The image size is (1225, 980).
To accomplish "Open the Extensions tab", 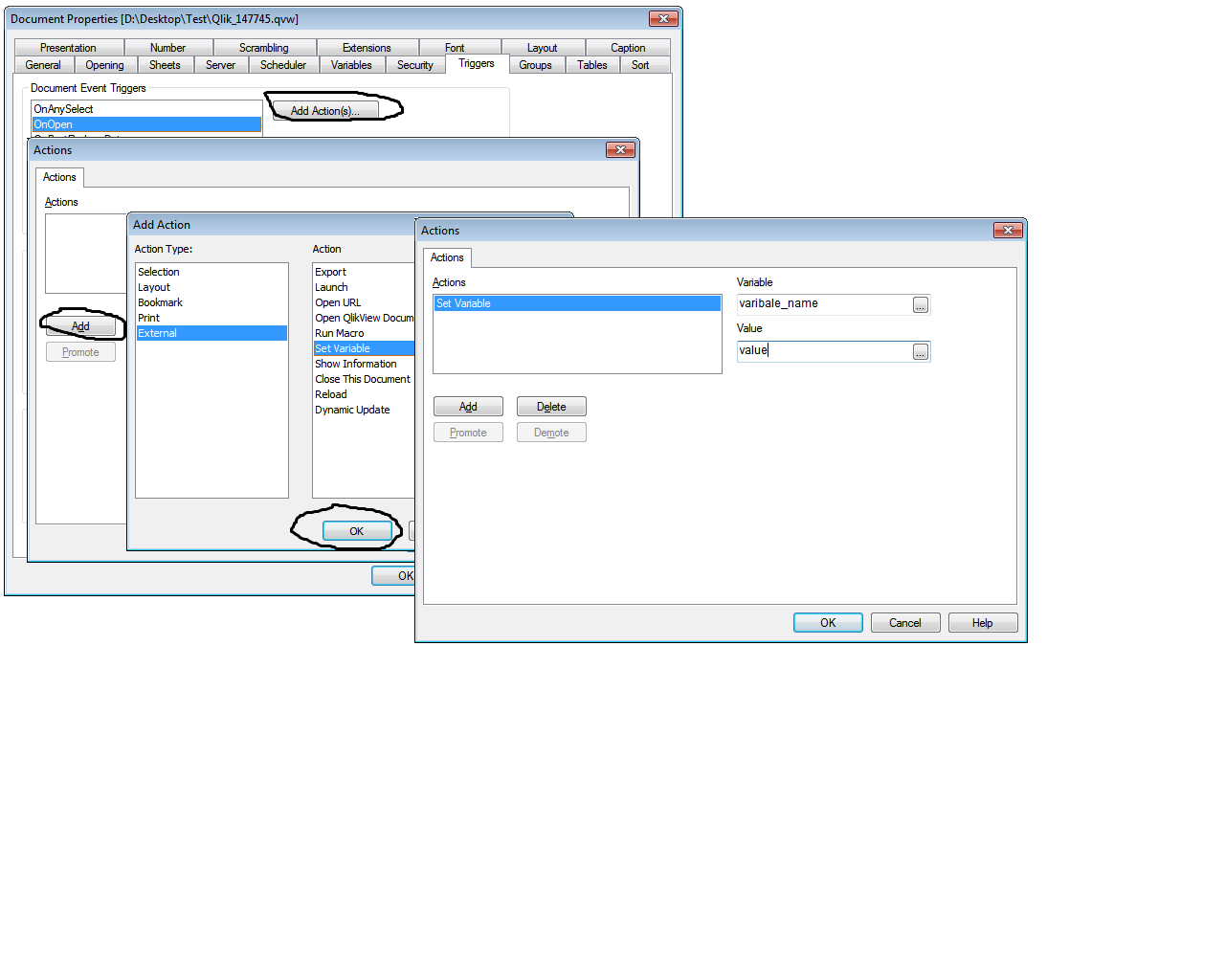I will pyautogui.click(x=367, y=48).
